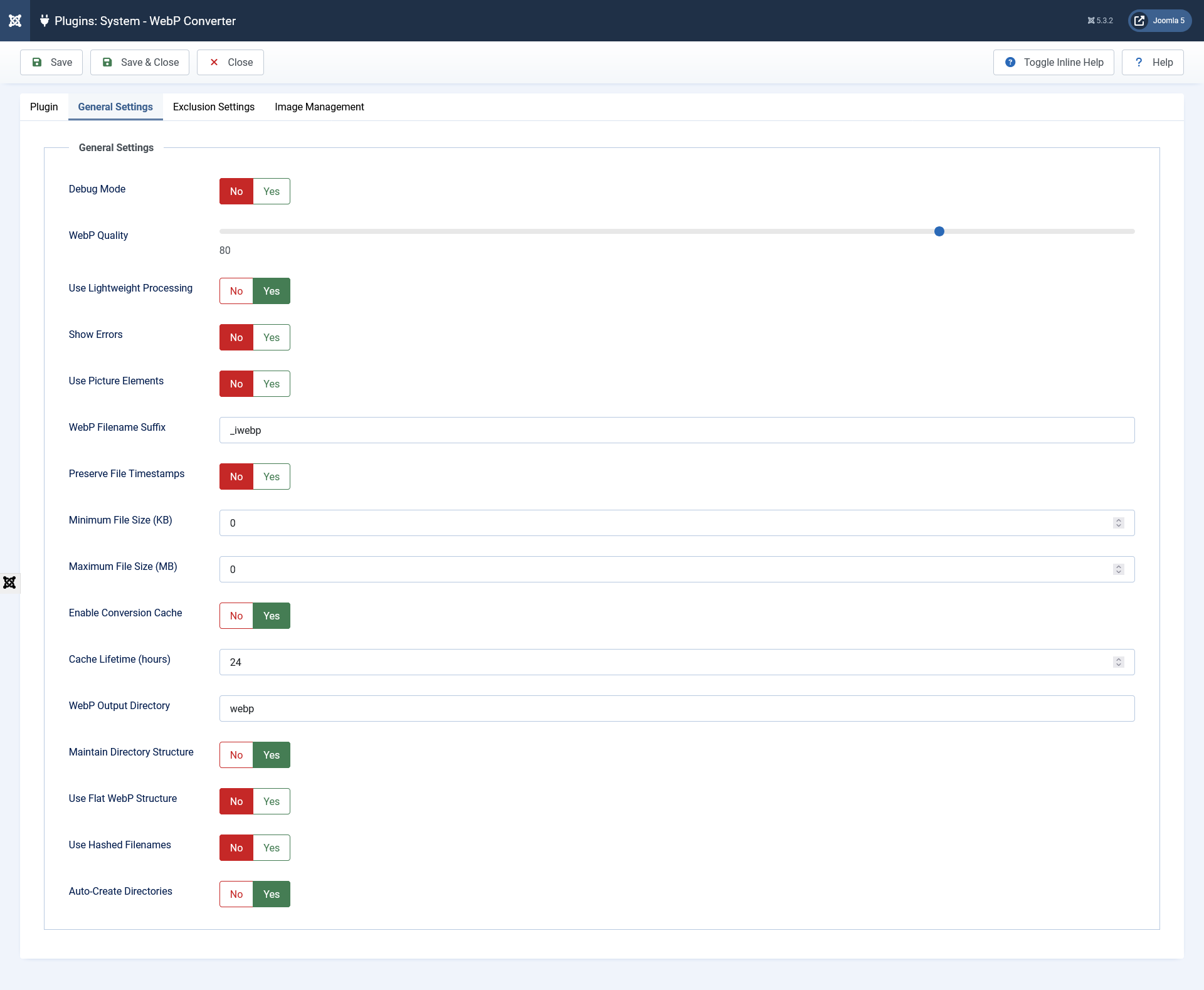Toggle Inline Help

(x=1053, y=62)
